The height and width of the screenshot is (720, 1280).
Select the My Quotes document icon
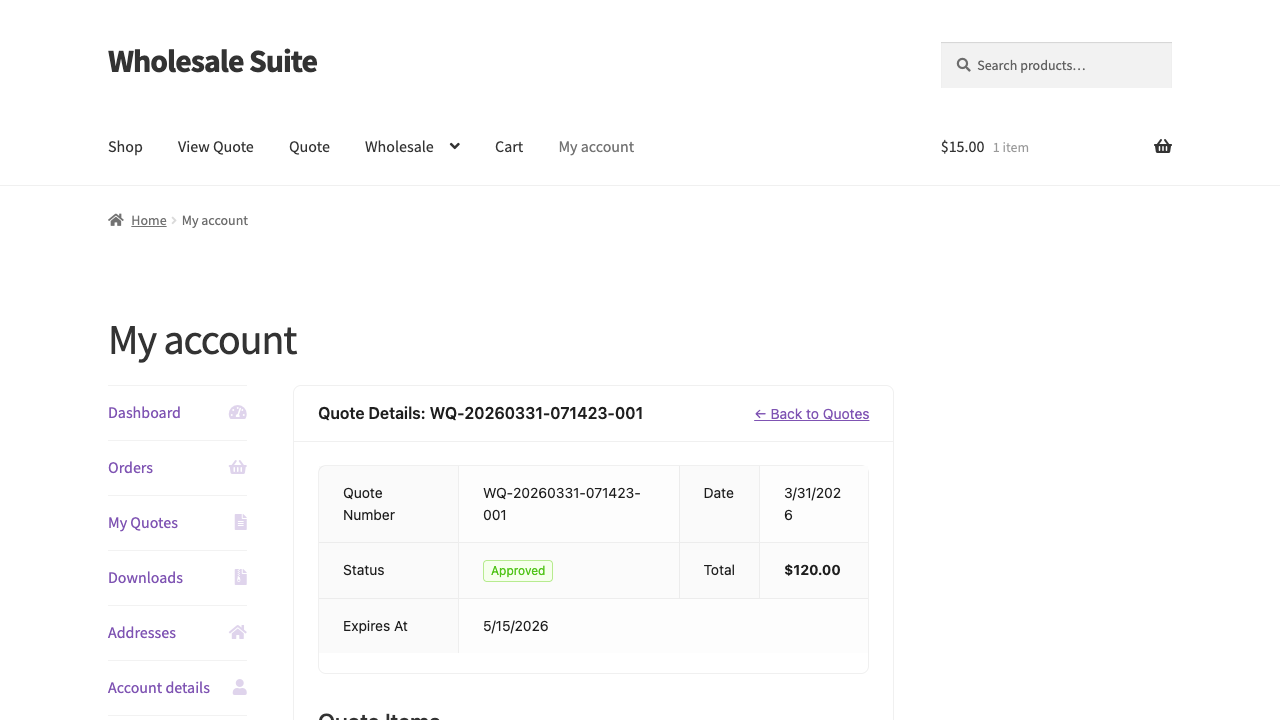tap(240, 522)
